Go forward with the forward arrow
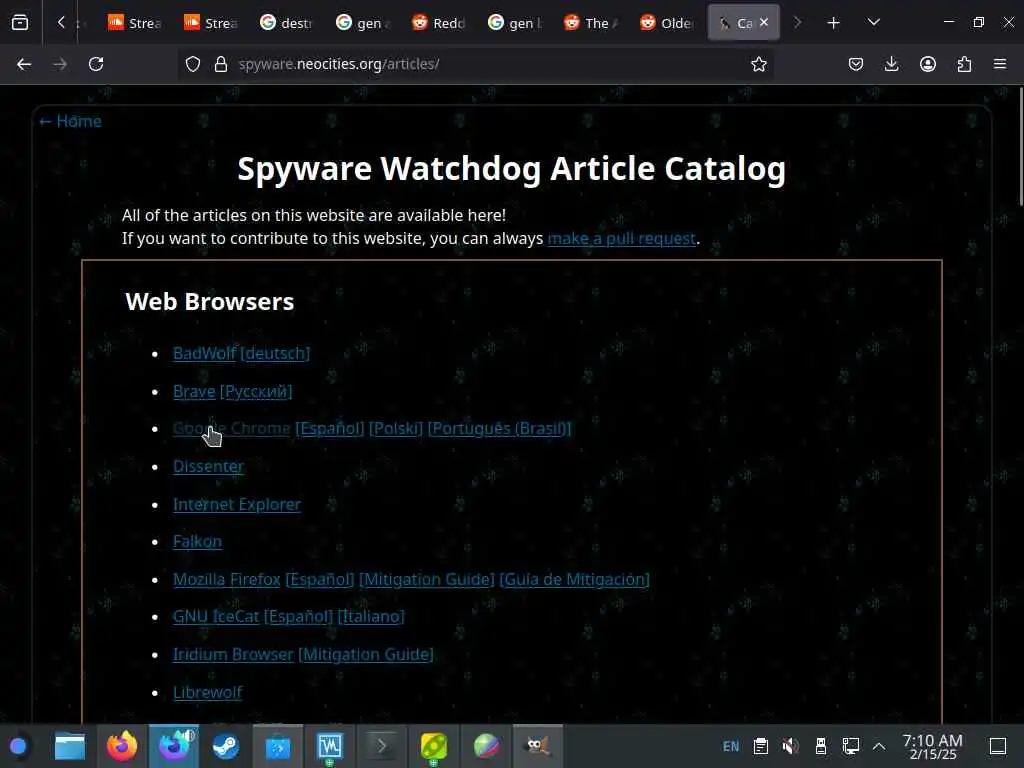This screenshot has height=768, width=1024. [60, 64]
